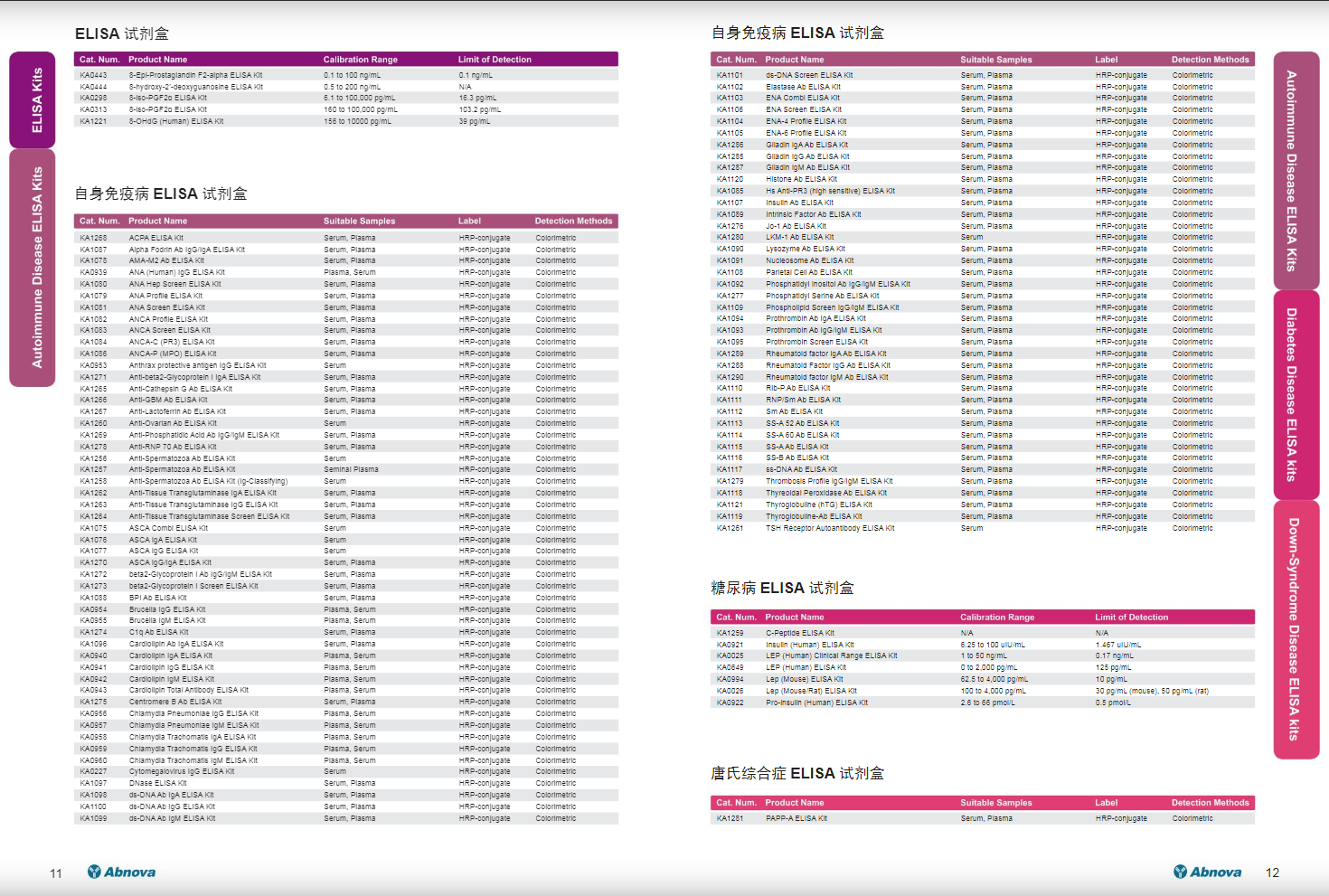Click the 唐氏综合征 ELISA 试剂盒 section heading
This screenshot has width=1329, height=896.
797,773
